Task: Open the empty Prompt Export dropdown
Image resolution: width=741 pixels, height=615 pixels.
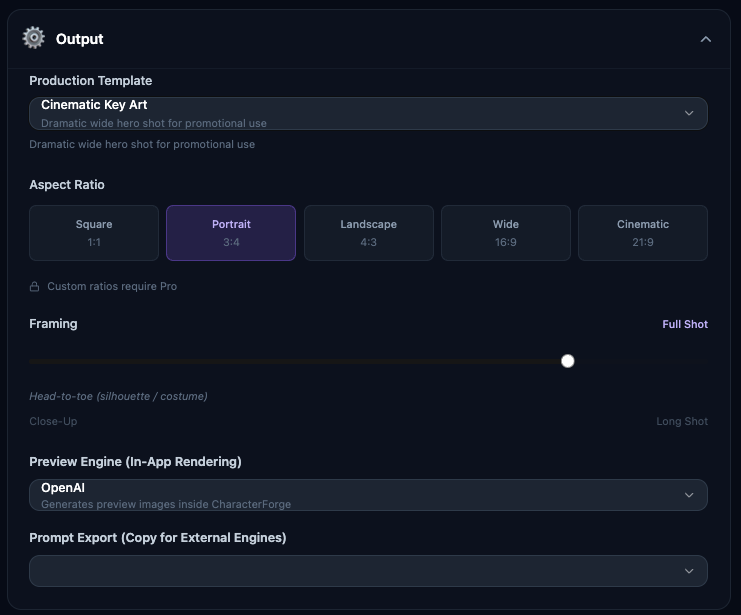Action: tap(368, 571)
